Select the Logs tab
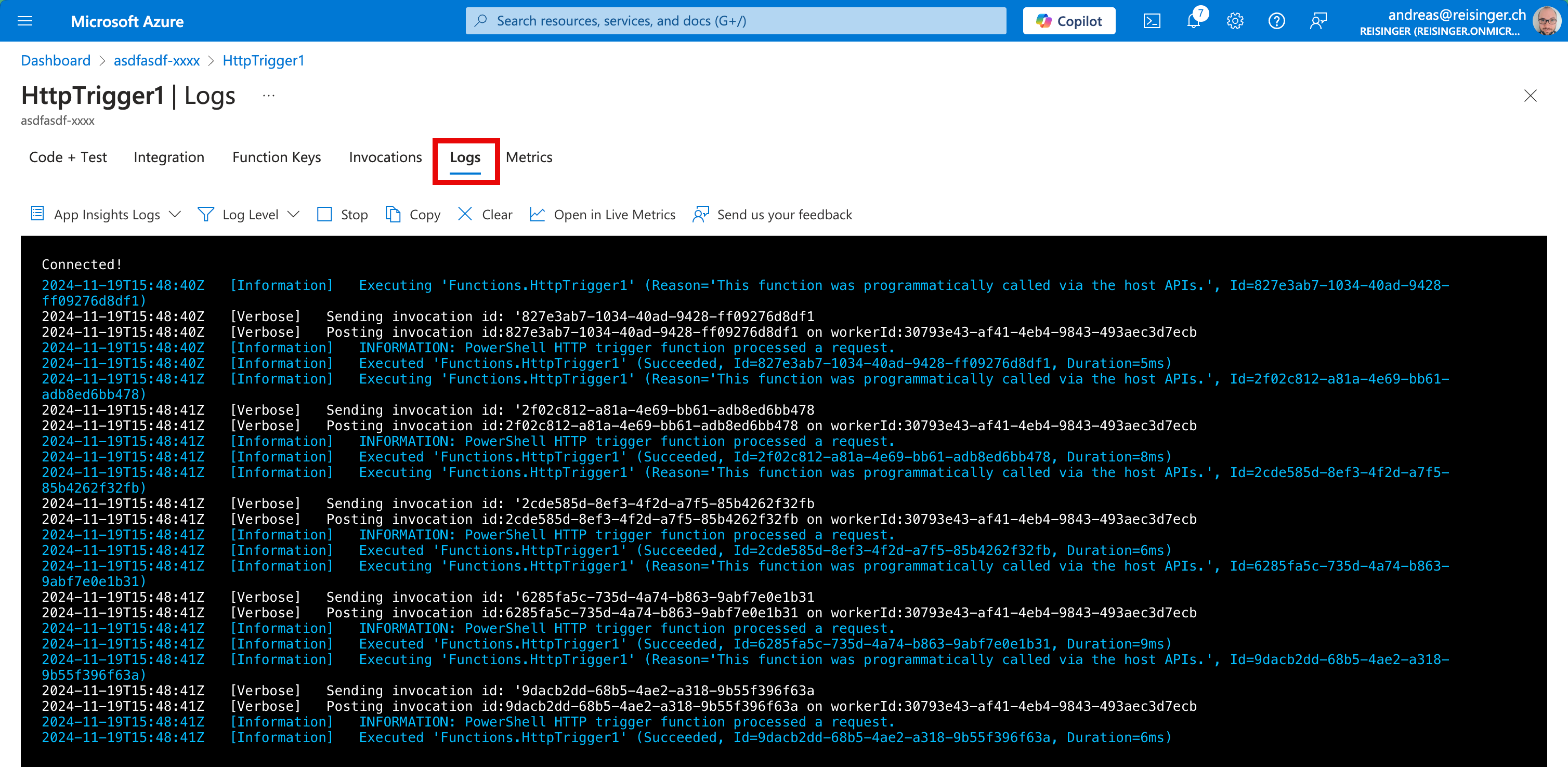Image resolution: width=1568 pixels, height=767 pixels. click(x=465, y=158)
